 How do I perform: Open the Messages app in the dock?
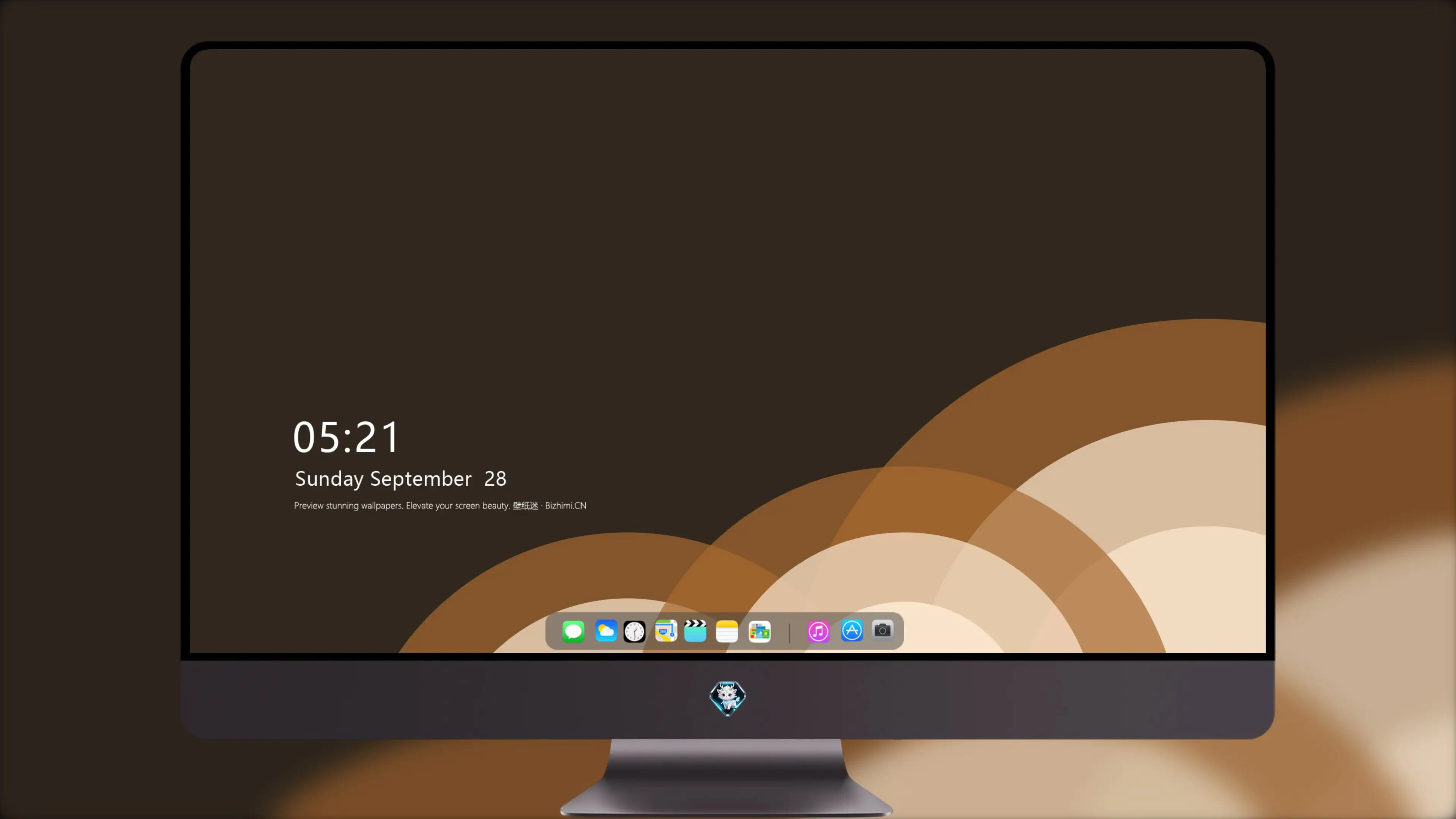[x=573, y=631]
